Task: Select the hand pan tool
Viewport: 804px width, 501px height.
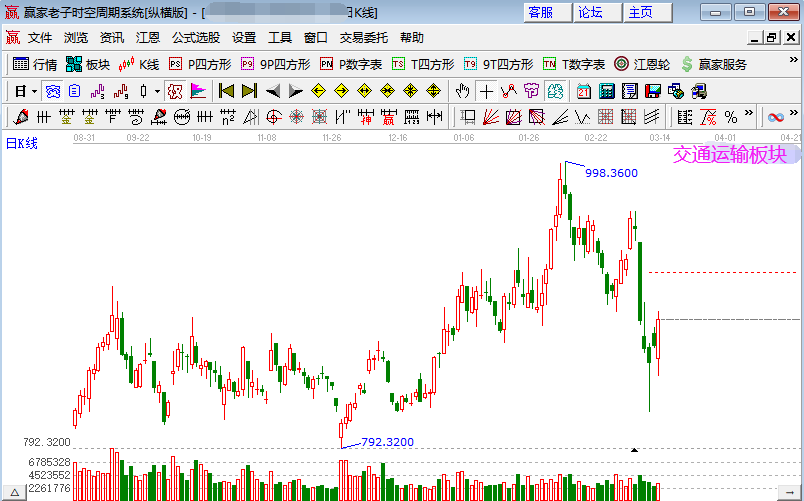Action: point(463,91)
